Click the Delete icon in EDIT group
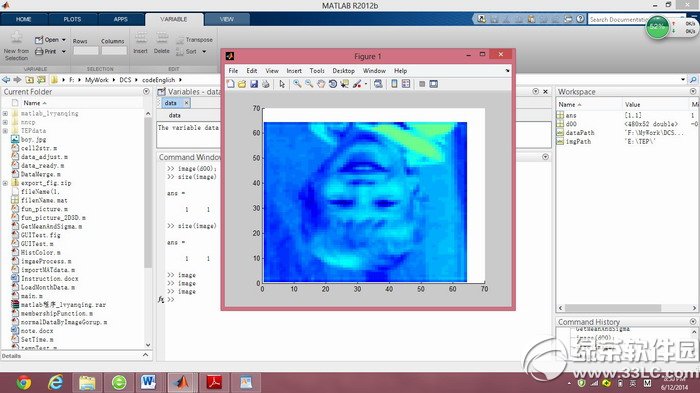The image size is (700, 393). [162, 43]
